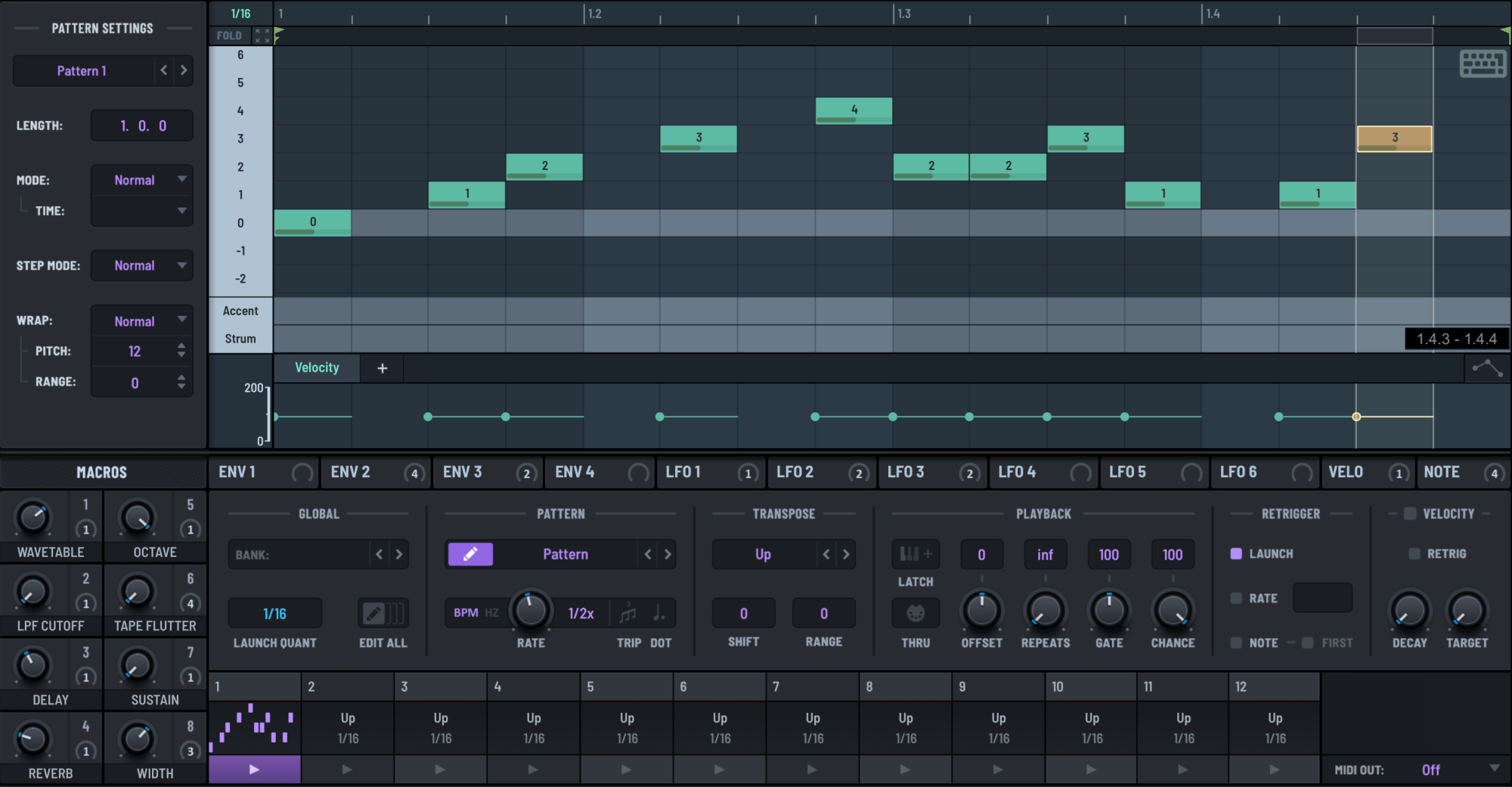Adjust the pattern RATE knob
The height and width of the screenshot is (787, 1512).
coord(531,611)
